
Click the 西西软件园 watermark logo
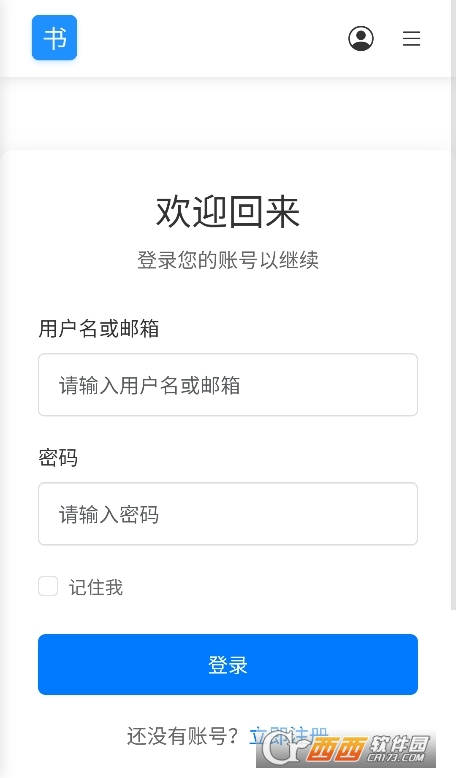tap(346, 749)
